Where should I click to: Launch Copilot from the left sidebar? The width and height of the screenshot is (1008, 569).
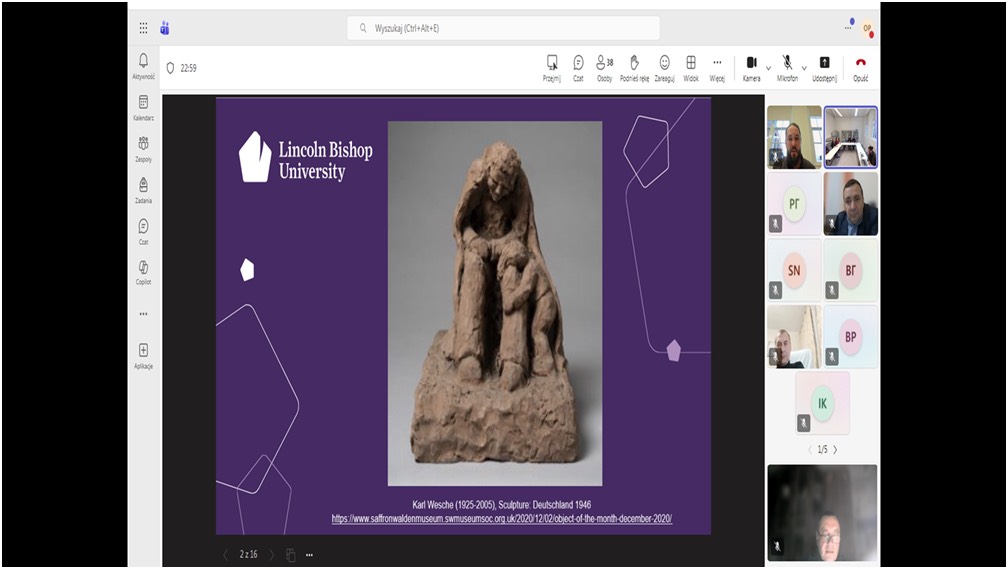click(143, 271)
